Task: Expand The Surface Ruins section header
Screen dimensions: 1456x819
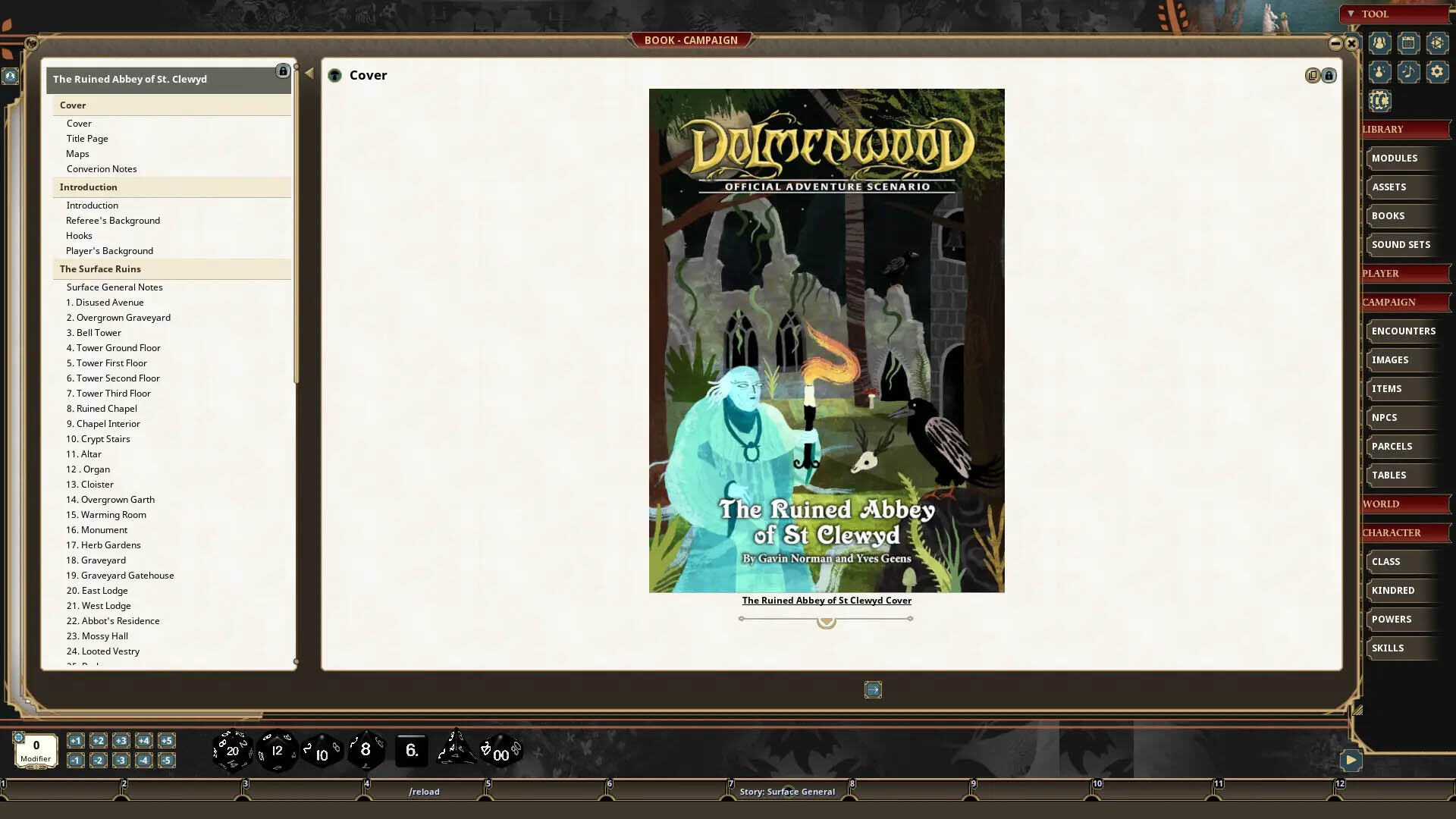Action: point(99,268)
